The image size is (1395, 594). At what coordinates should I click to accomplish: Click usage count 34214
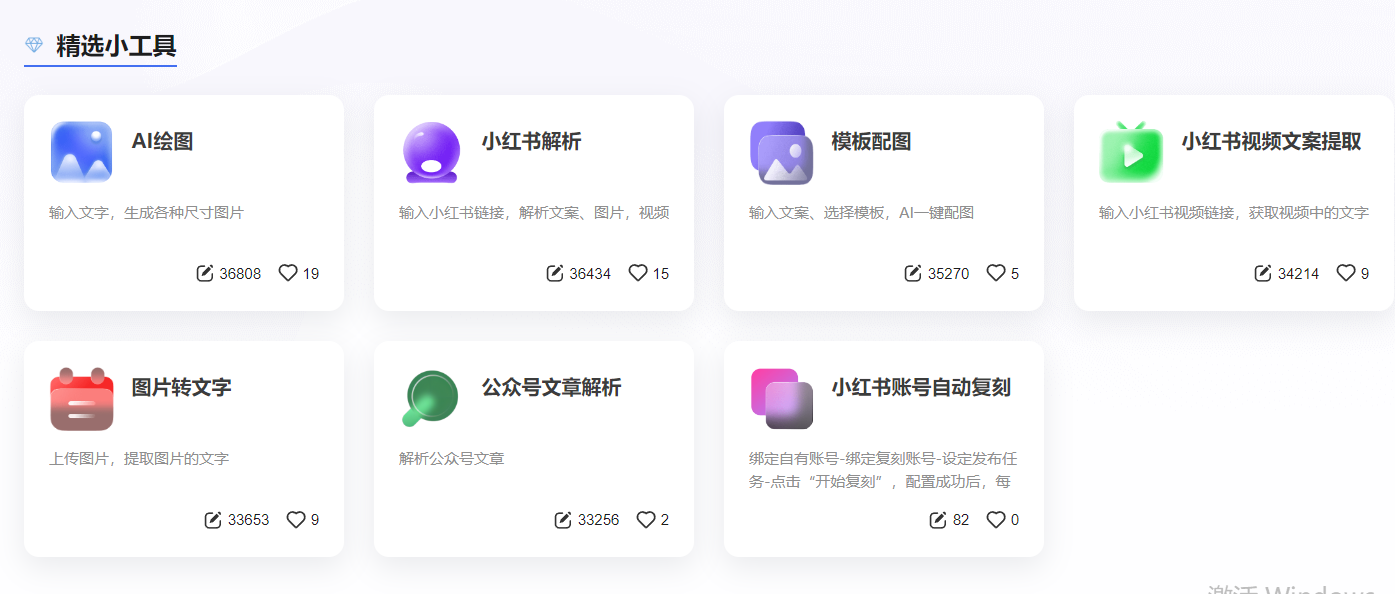pyautogui.click(x=1298, y=274)
